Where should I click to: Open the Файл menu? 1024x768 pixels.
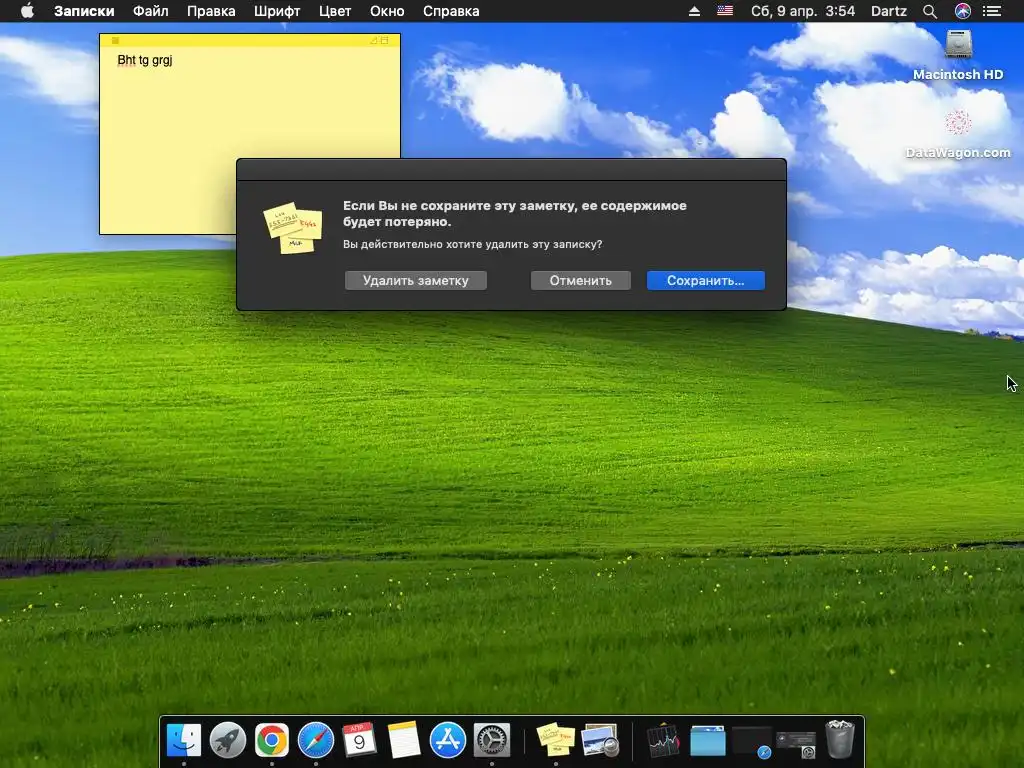click(151, 11)
